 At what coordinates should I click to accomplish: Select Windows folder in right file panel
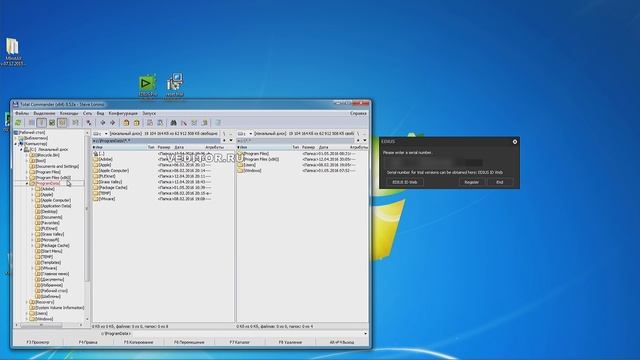[252, 171]
